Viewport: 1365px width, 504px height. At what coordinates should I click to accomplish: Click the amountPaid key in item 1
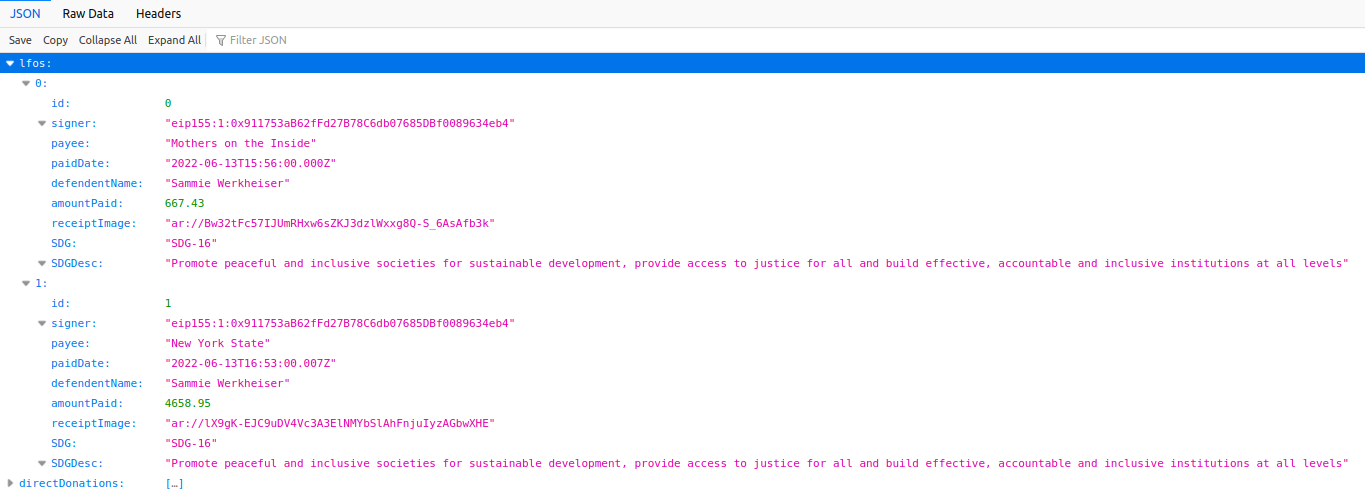(87, 403)
